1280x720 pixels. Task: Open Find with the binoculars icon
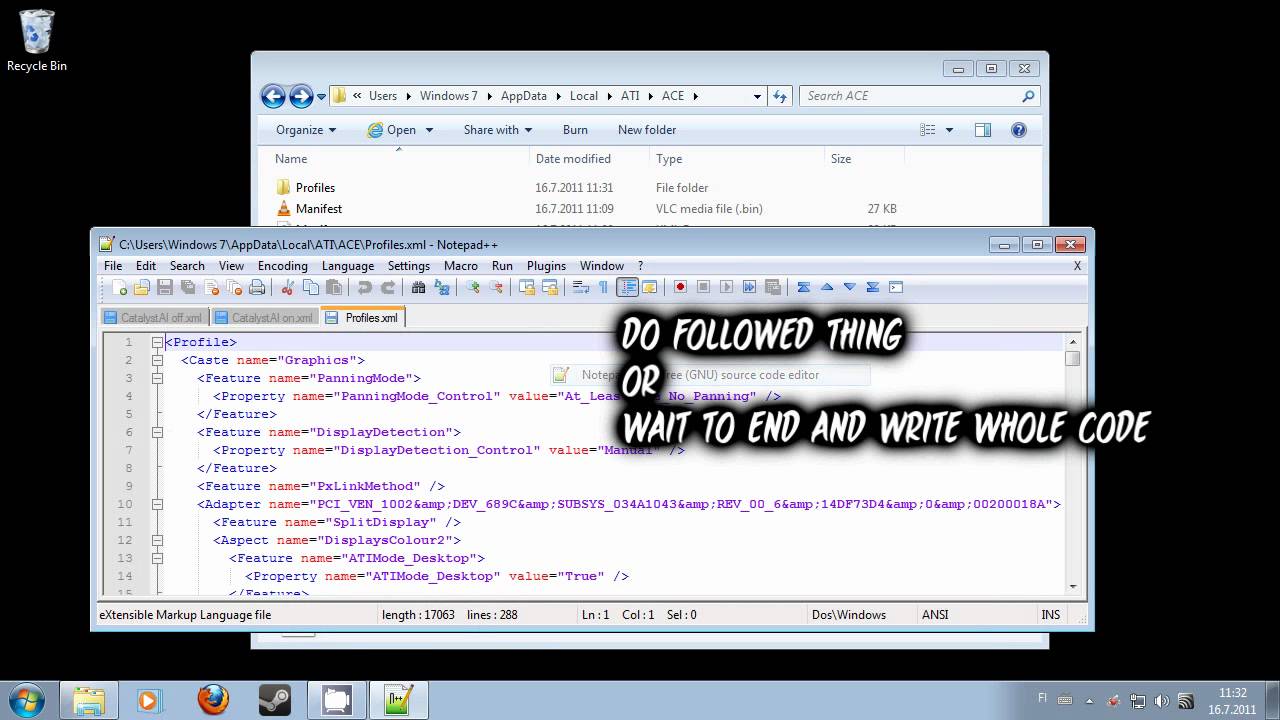pyautogui.click(x=418, y=287)
